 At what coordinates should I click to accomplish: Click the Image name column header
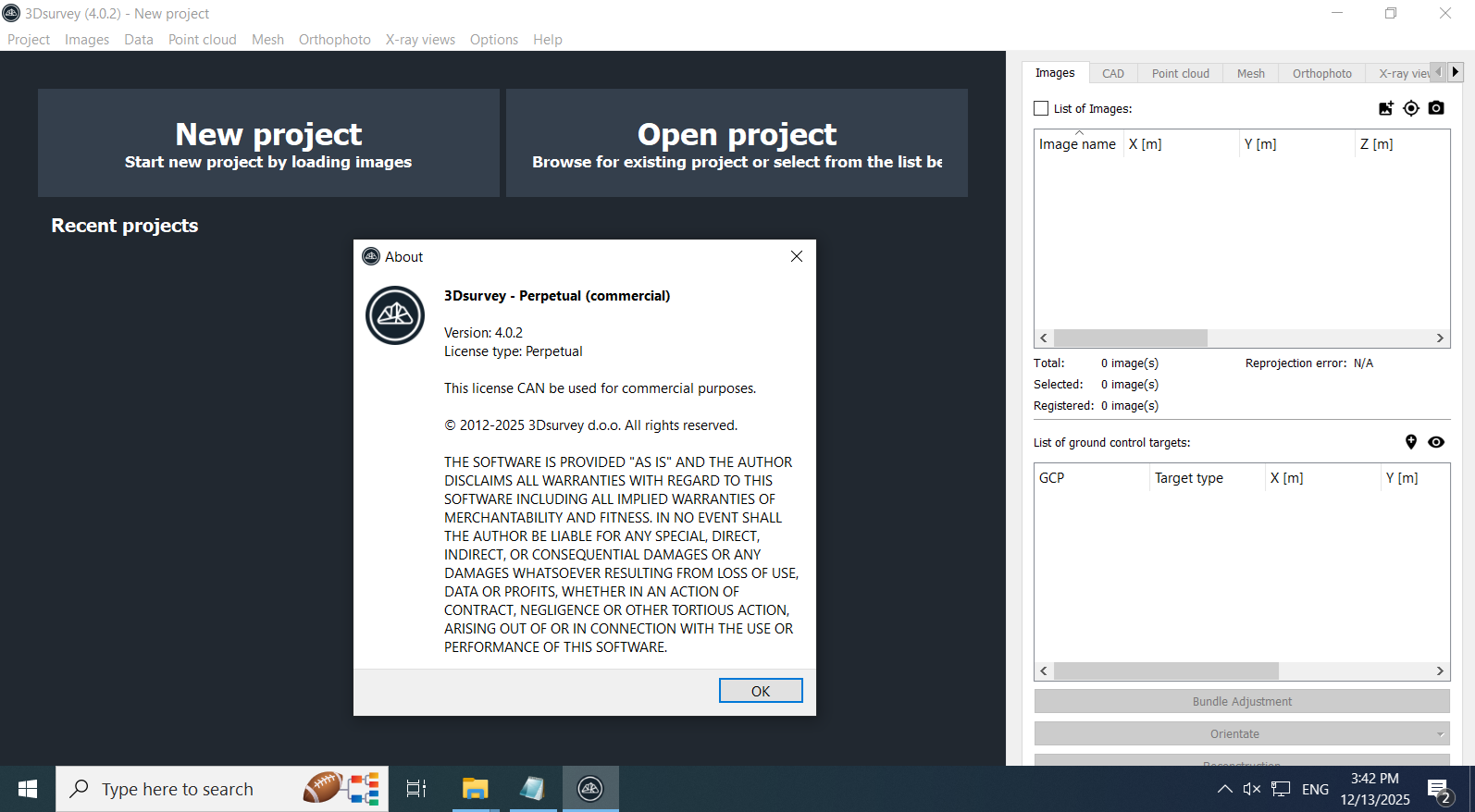point(1078,144)
